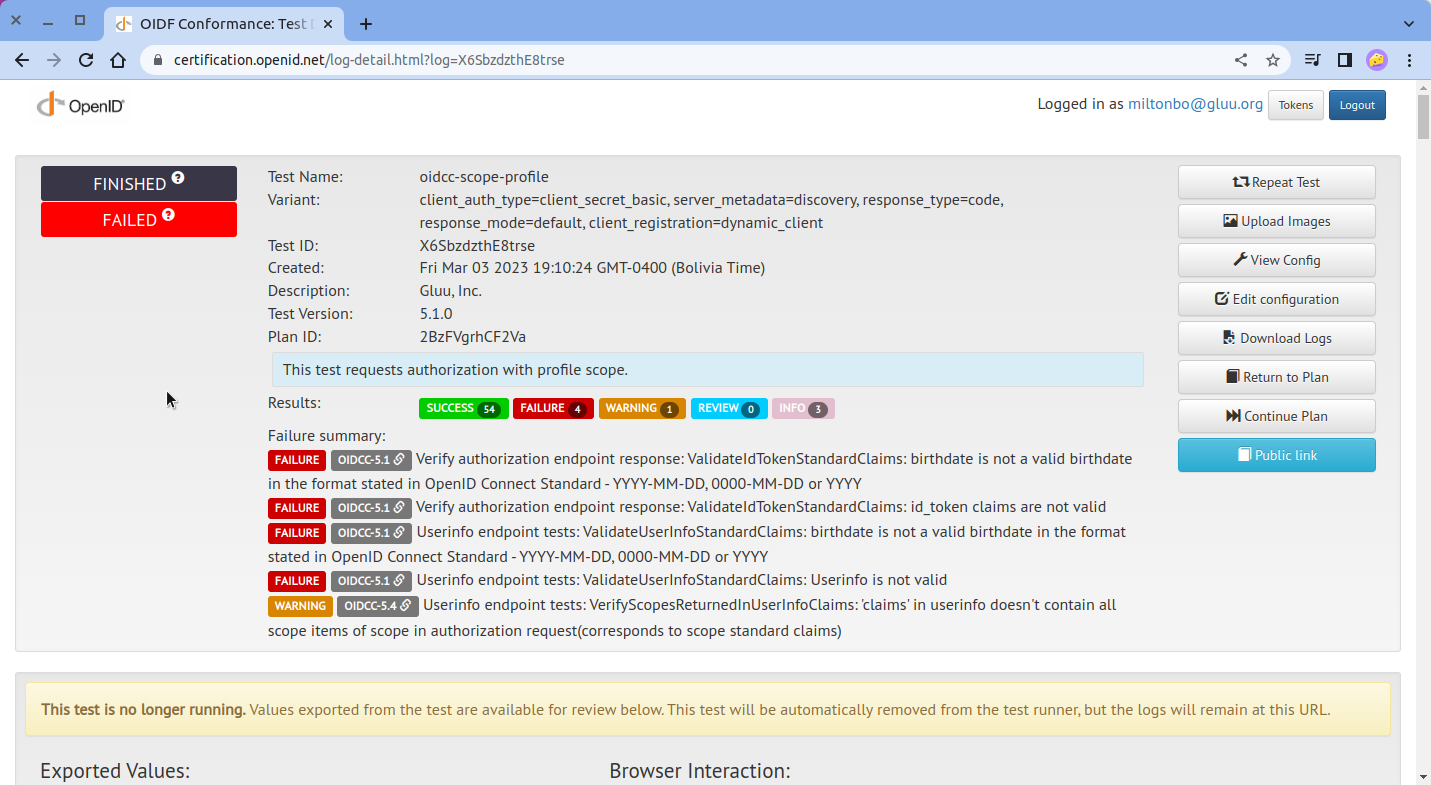Open OIDCC-5.1 link for id_token birthdate failure
This screenshot has height=785, width=1431.
[370, 460]
